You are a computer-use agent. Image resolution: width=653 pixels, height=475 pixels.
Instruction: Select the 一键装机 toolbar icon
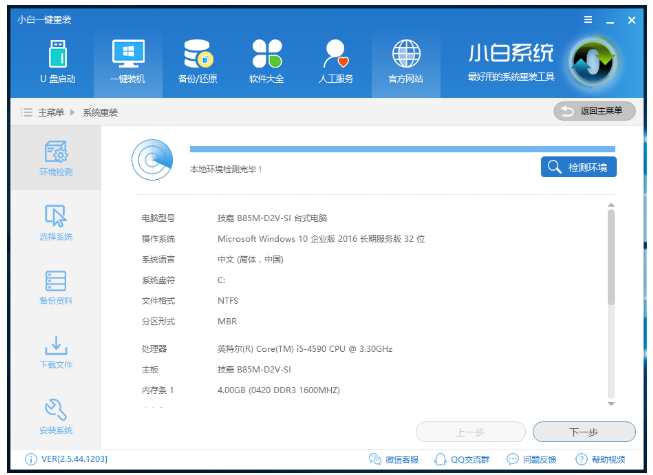[x=127, y=61]
